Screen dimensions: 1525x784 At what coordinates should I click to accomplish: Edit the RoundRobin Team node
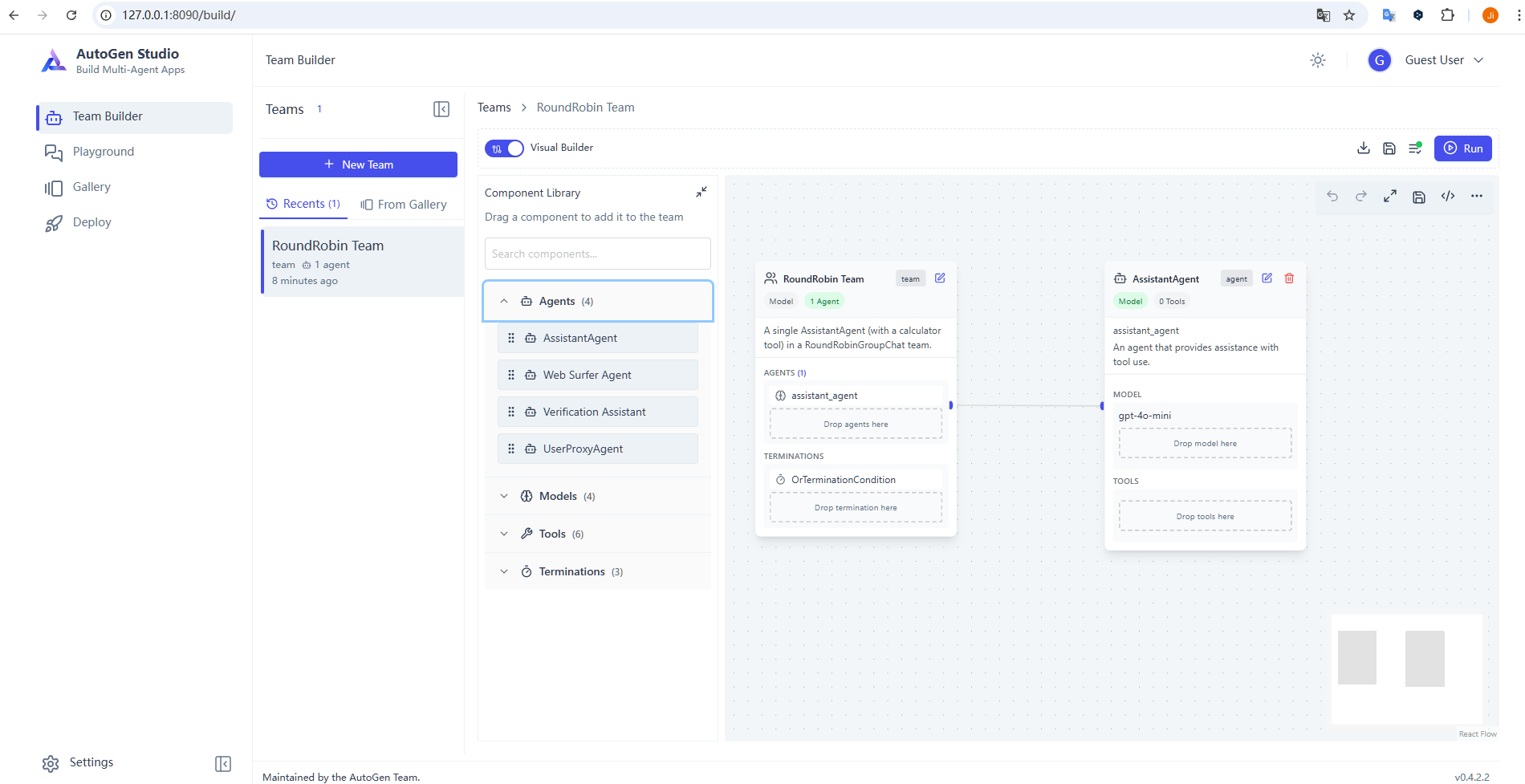pos(940,278)
